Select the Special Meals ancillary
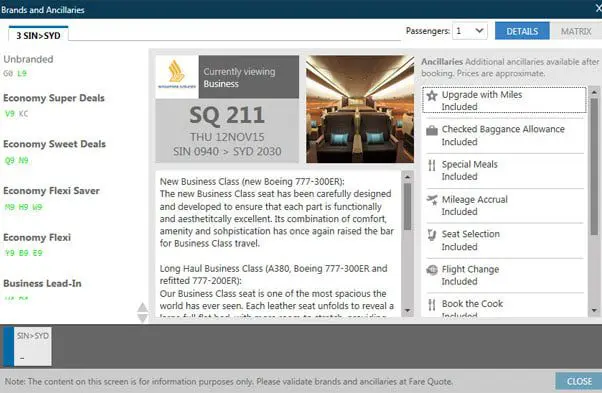Screen dimensions: 602x393 pos(504,170)
